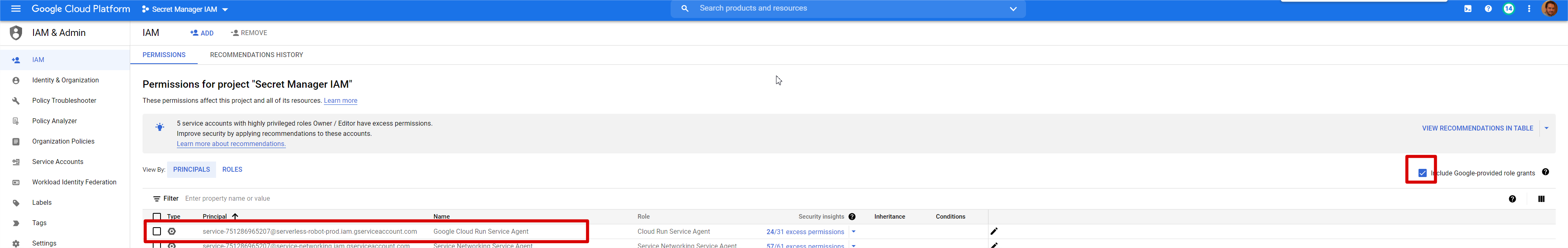Expand the 24/31 excess permissions dropdown arrow
Screen dimensions: 1568x248
853,232
